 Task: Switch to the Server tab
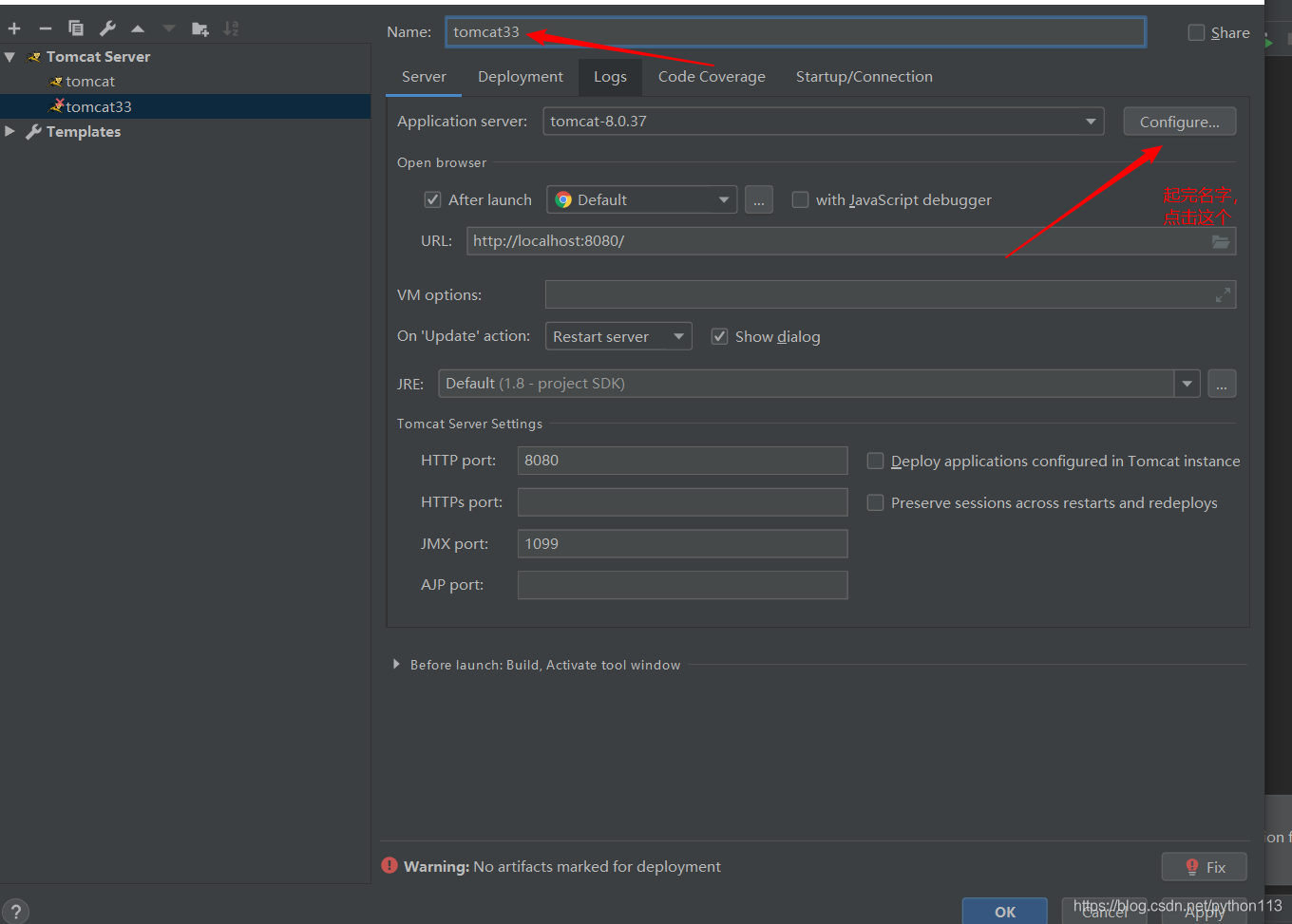point(424,77)
